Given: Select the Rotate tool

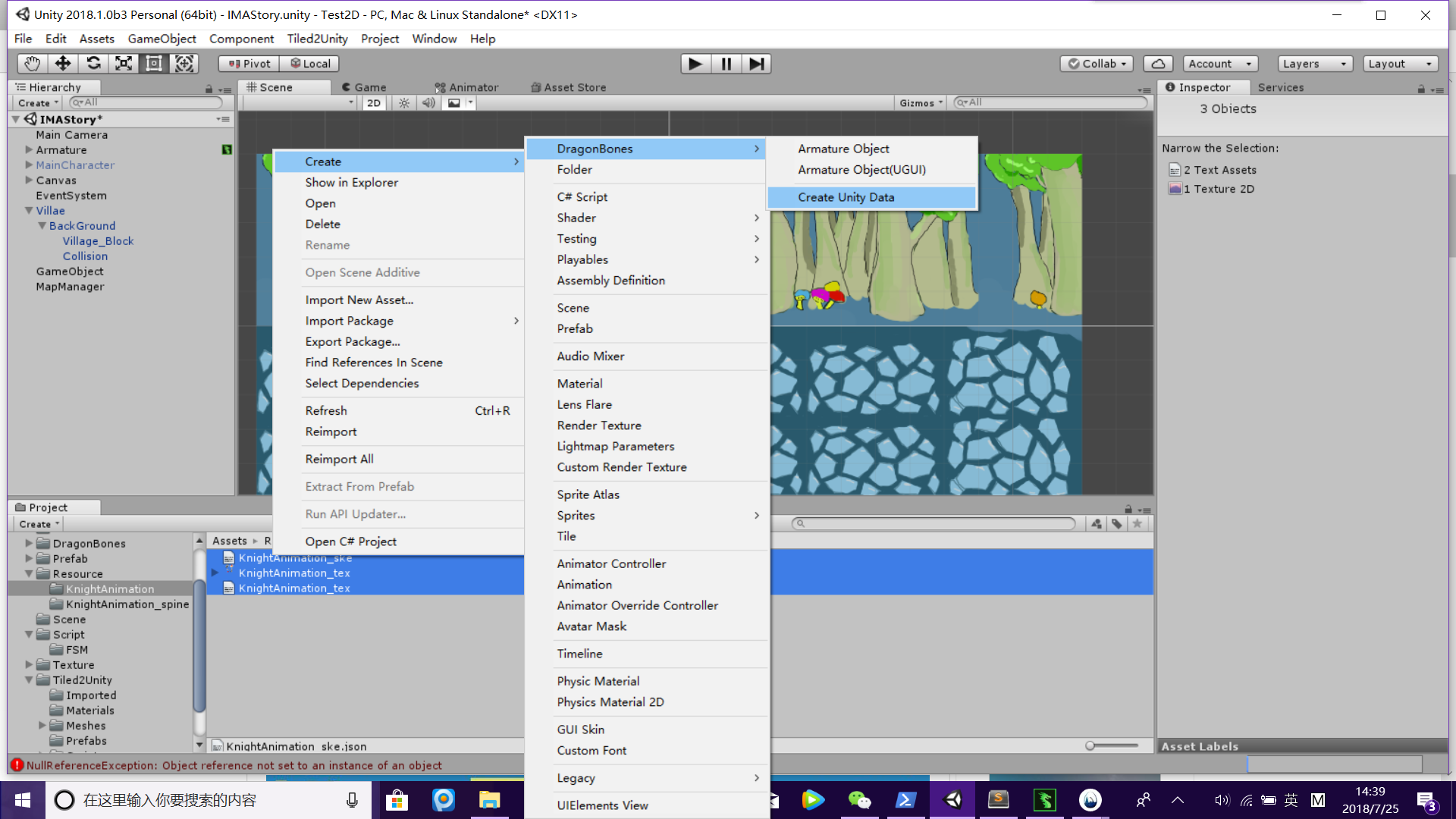Looking at the screenshot, I should [93, 64].
